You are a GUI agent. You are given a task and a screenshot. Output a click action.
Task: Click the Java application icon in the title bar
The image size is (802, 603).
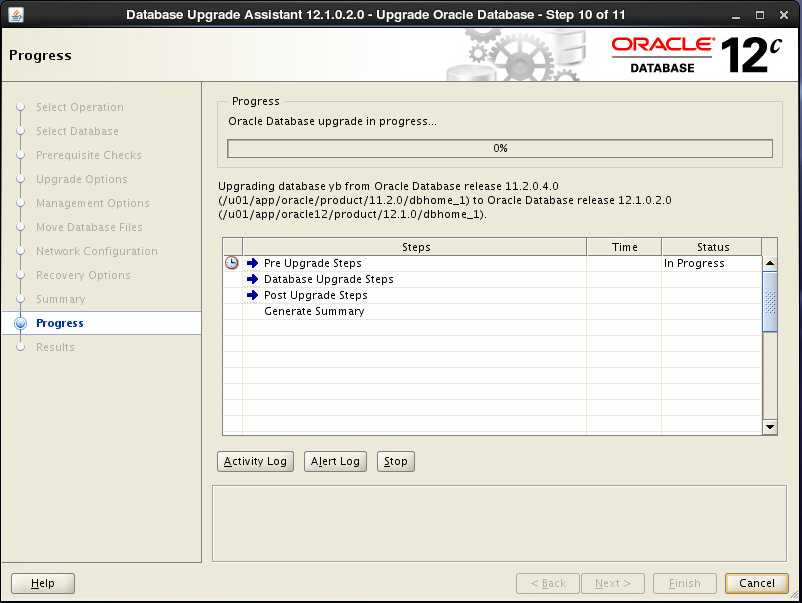click(16, 14)
